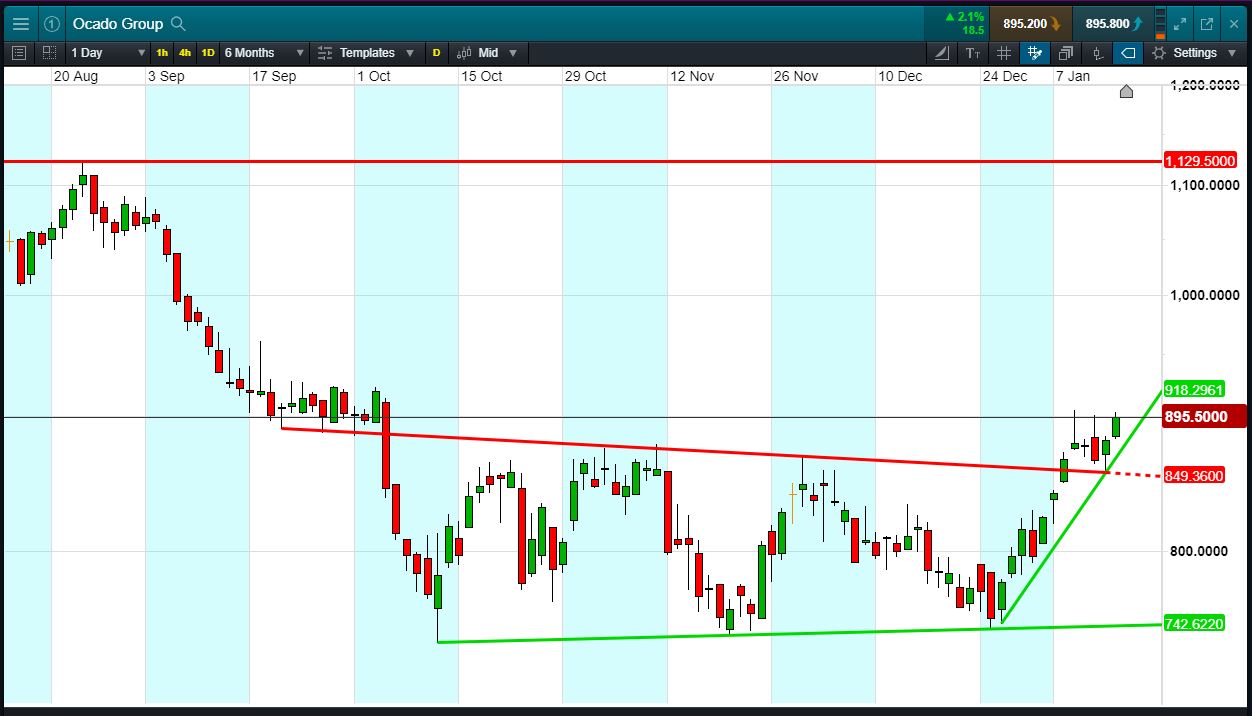Click the 7 Jan date label
This screenshot has width=1252, height=716.
coord(1073,76)
